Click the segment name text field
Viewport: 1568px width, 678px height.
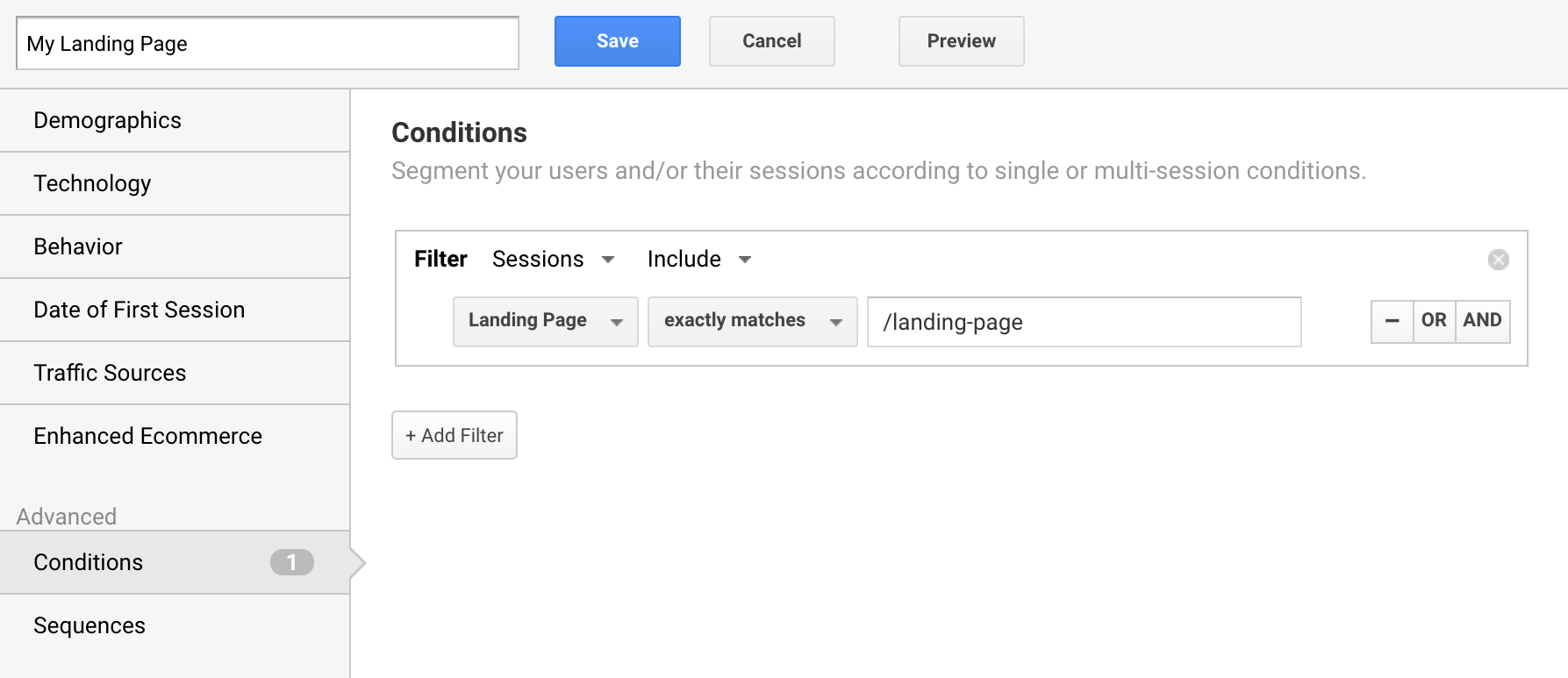267,44
